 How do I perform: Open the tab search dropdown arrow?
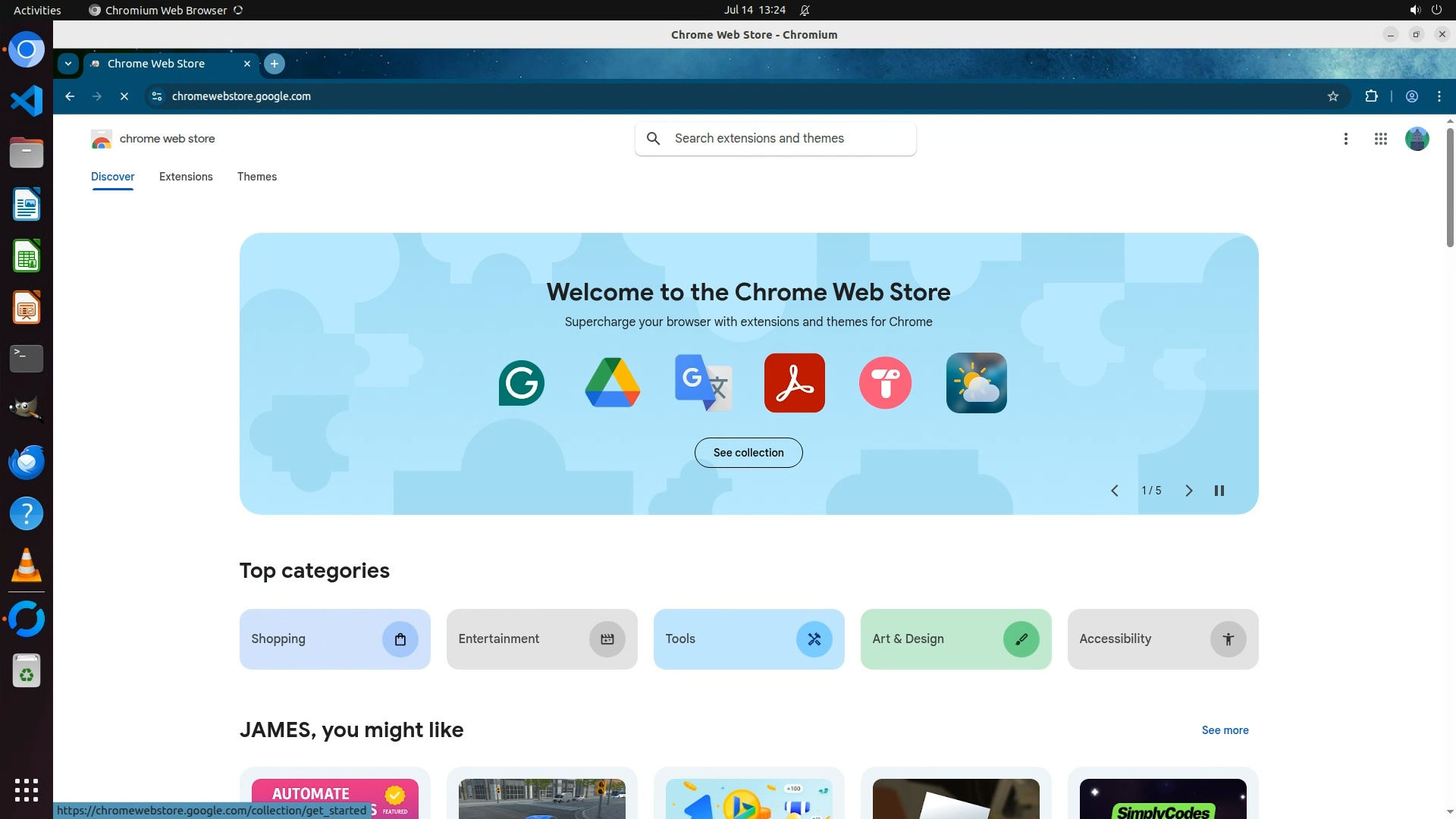click(x=68, y=64)
